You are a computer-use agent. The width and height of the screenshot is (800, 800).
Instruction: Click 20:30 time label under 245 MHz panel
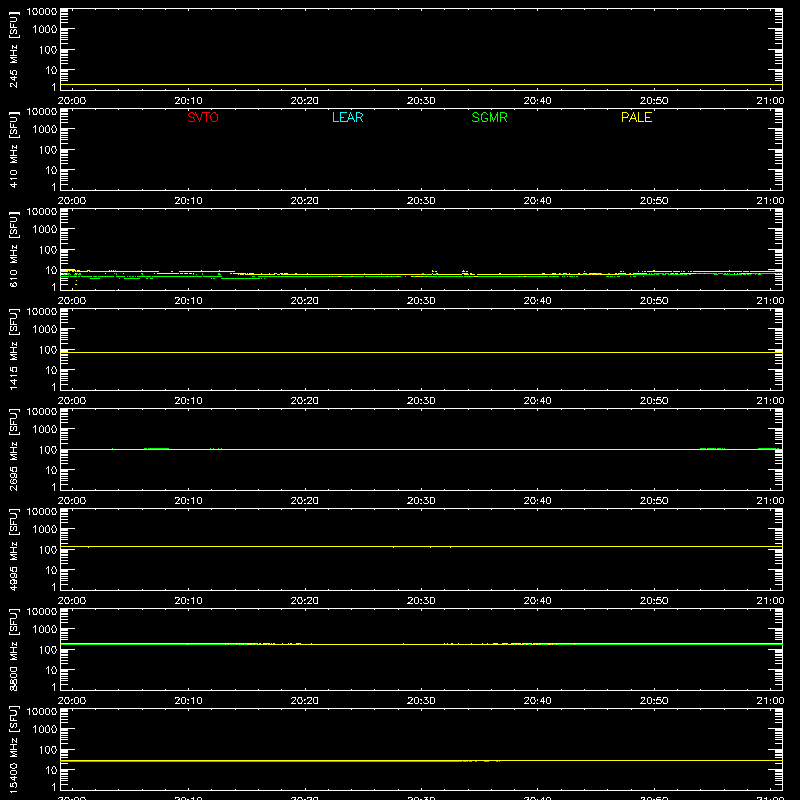click(421, 101)
